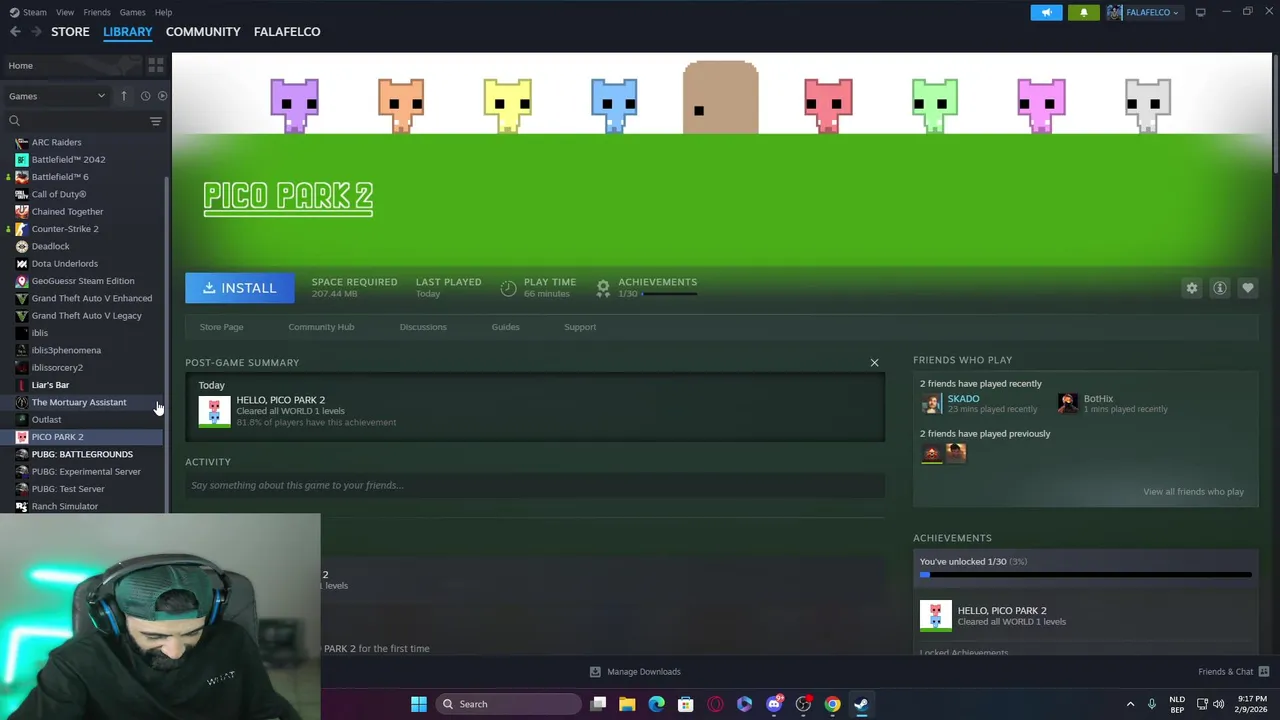Viewport: 1280px width, 720px height.
Task: Open Windows Start menu
Action: [x=419, y=704]
